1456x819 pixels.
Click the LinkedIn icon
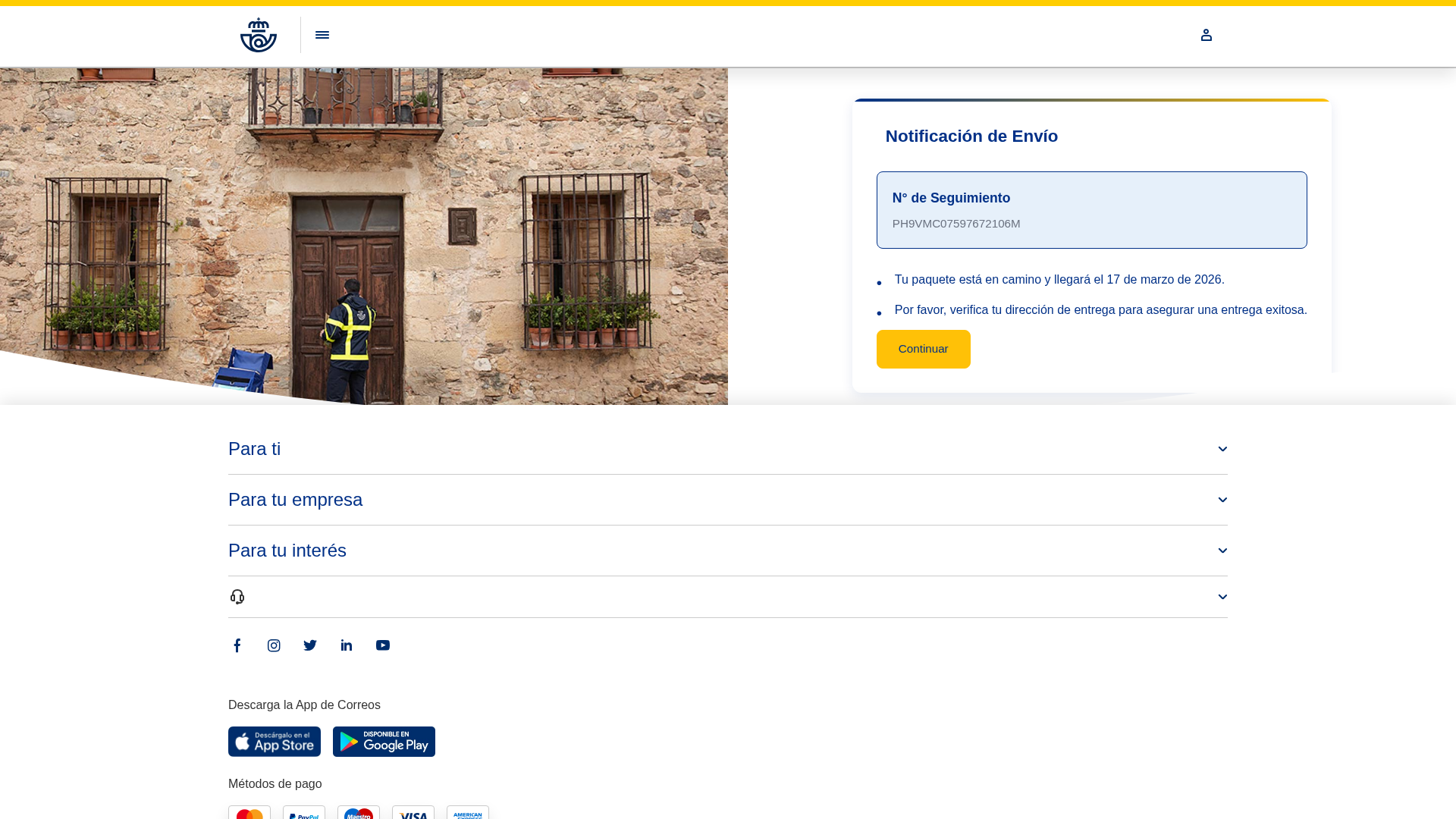coord(347,645)
